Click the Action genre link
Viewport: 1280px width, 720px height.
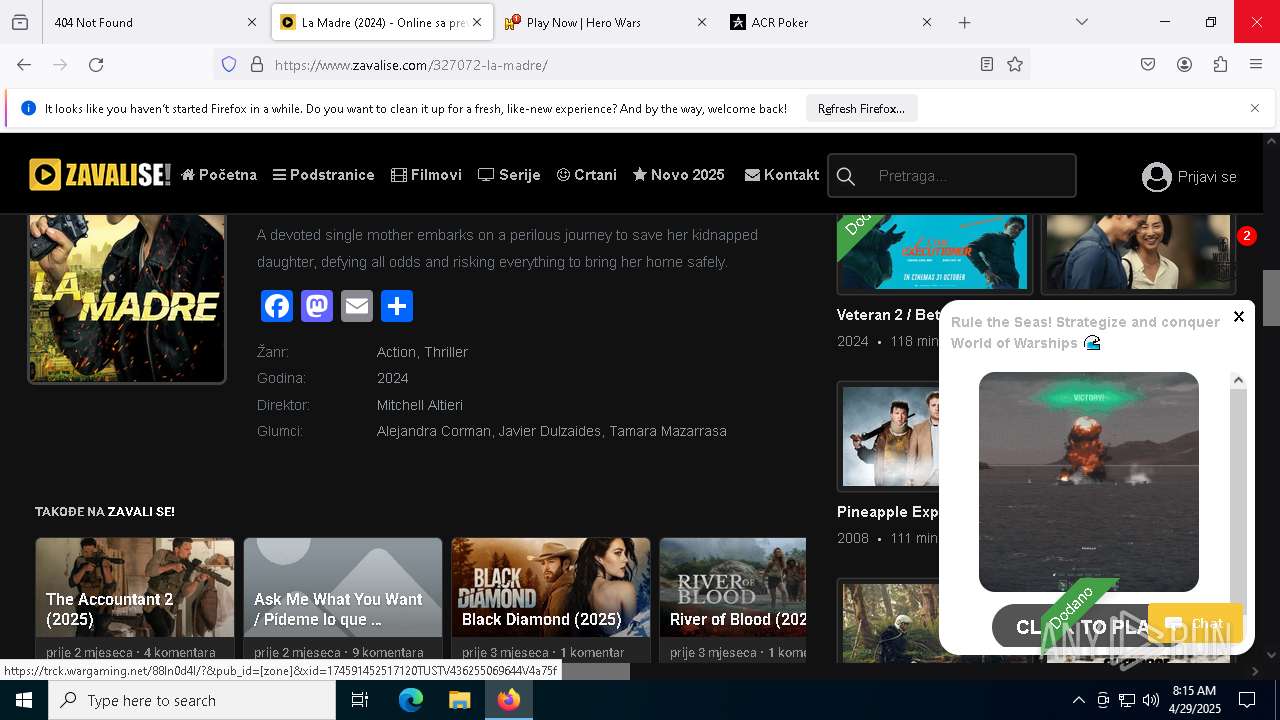[396, 352]
